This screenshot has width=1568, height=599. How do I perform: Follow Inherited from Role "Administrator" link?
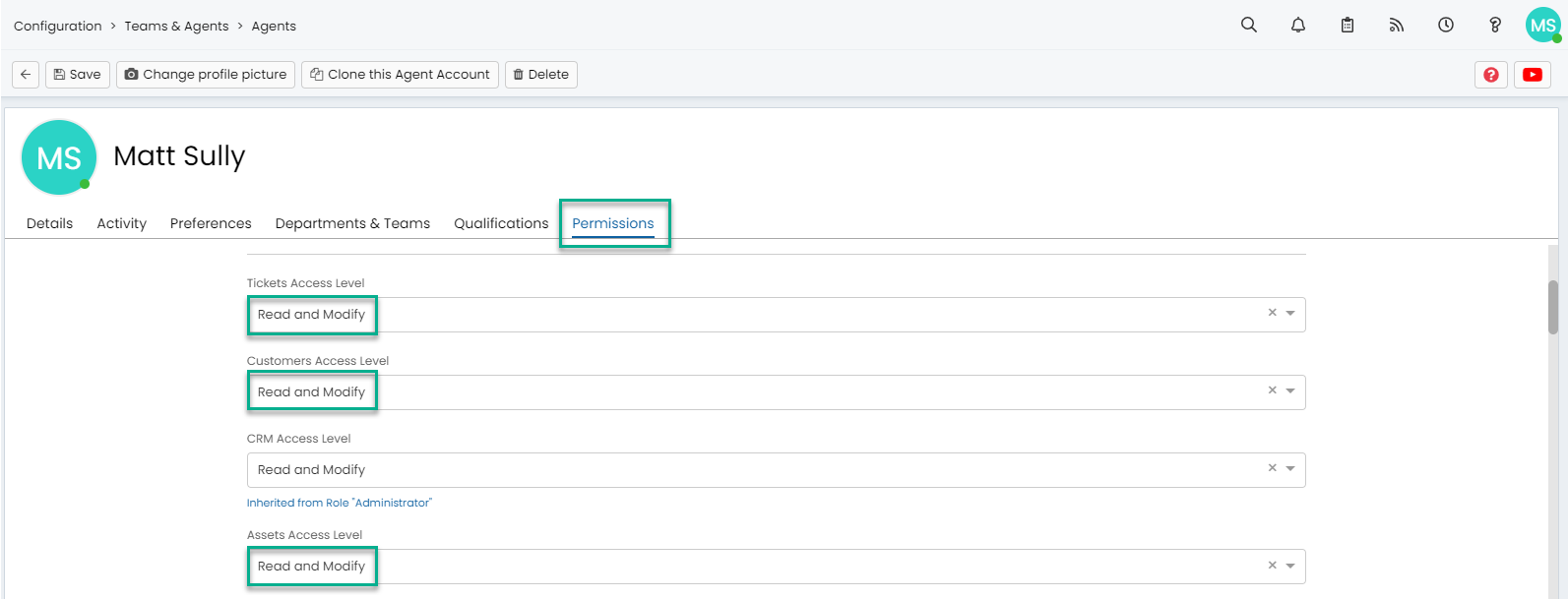click(x=339, y=503)
